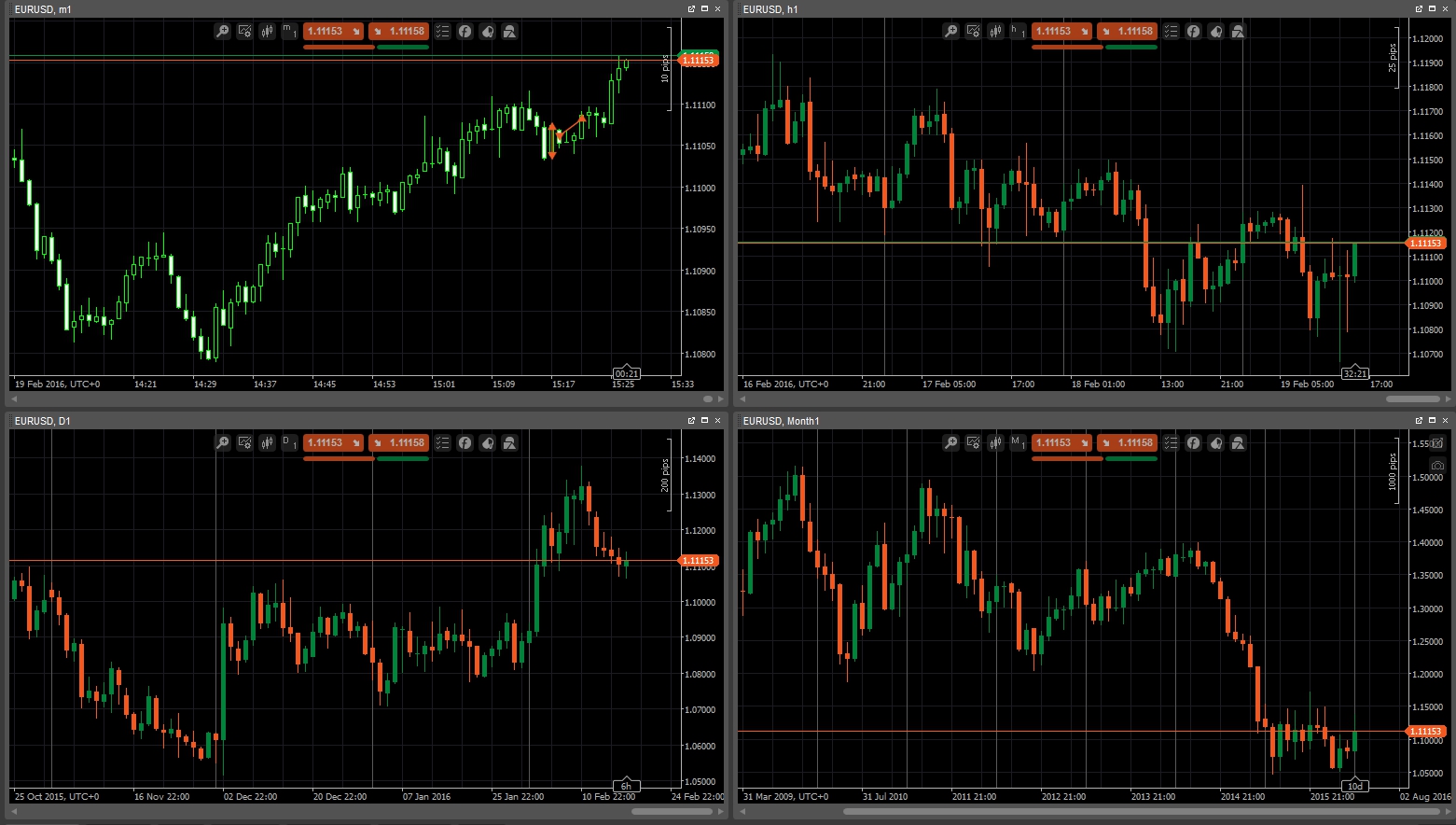Select the zoom tool on the Month1 chart
This screenshot has width=1456, height=825.
[950, 442]
